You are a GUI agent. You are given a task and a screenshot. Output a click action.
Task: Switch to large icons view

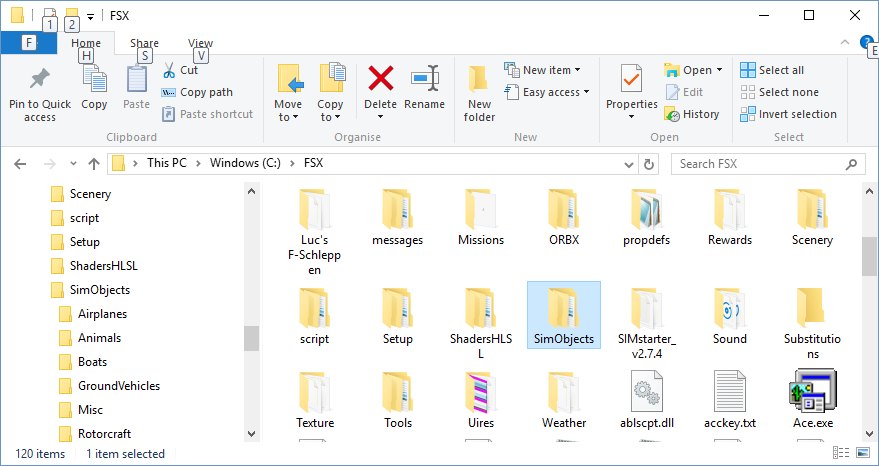pos(863,453)
